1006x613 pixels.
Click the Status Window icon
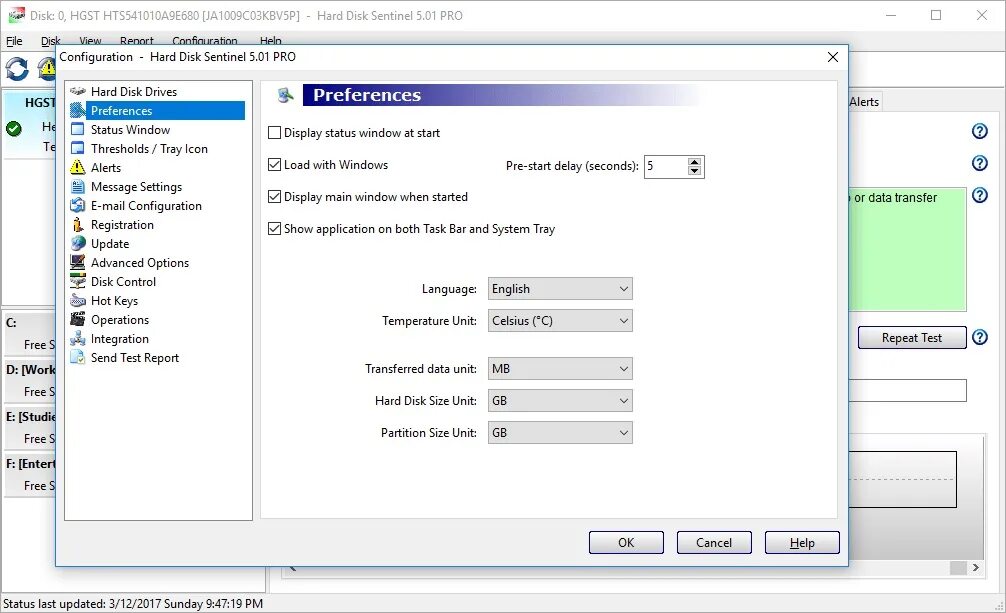pyautogui.click(x=78, y=130)
